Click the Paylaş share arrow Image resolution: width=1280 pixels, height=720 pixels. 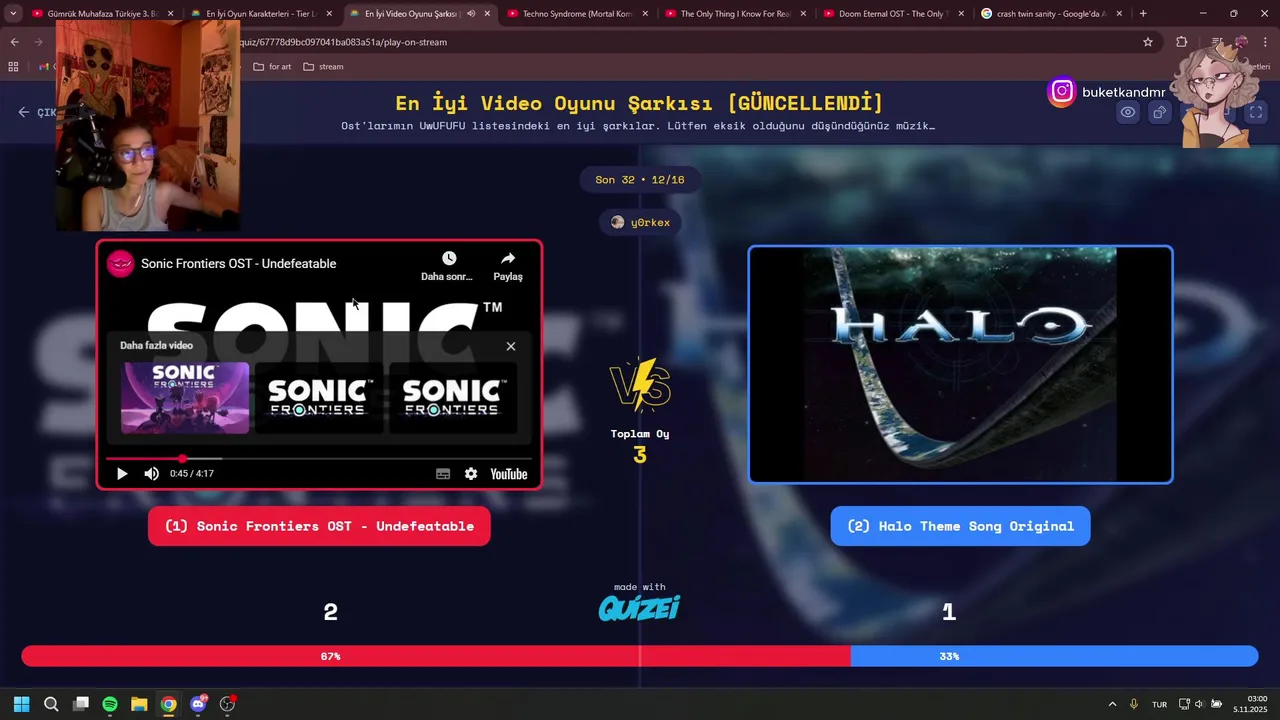point(508,266)
